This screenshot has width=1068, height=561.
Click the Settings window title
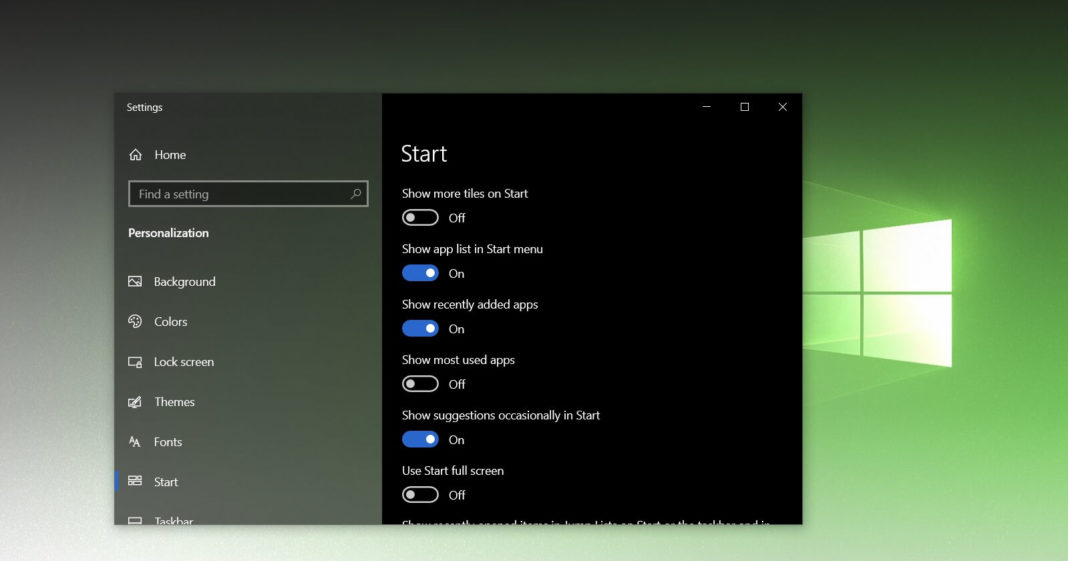[144, 108]
